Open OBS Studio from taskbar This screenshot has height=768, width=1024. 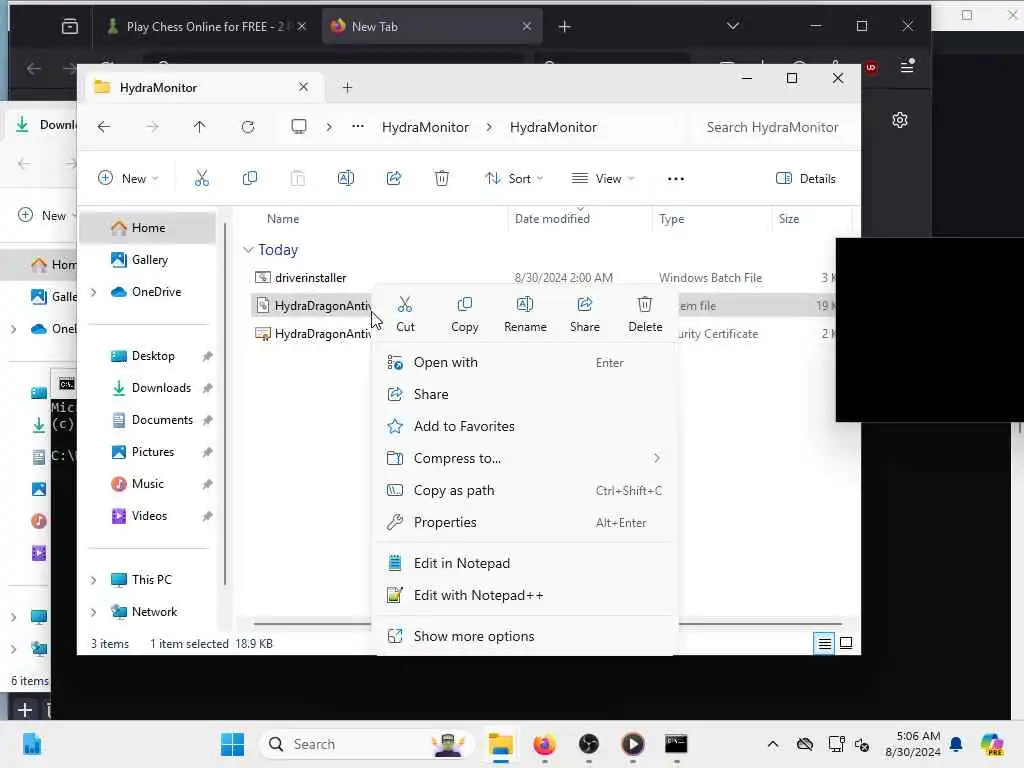(588, 744)
